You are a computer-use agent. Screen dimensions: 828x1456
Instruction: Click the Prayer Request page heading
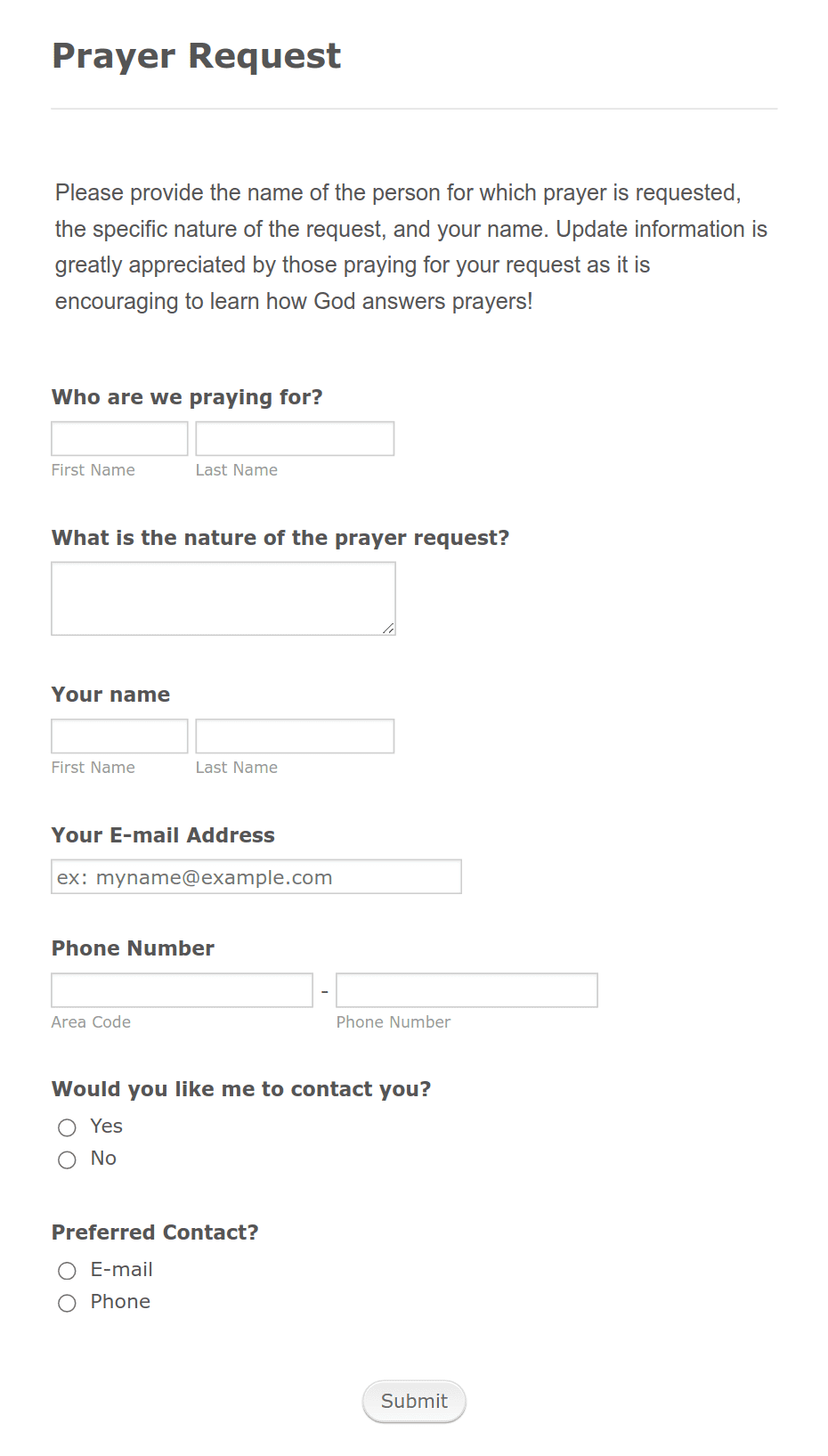click(x=195, y=55)
